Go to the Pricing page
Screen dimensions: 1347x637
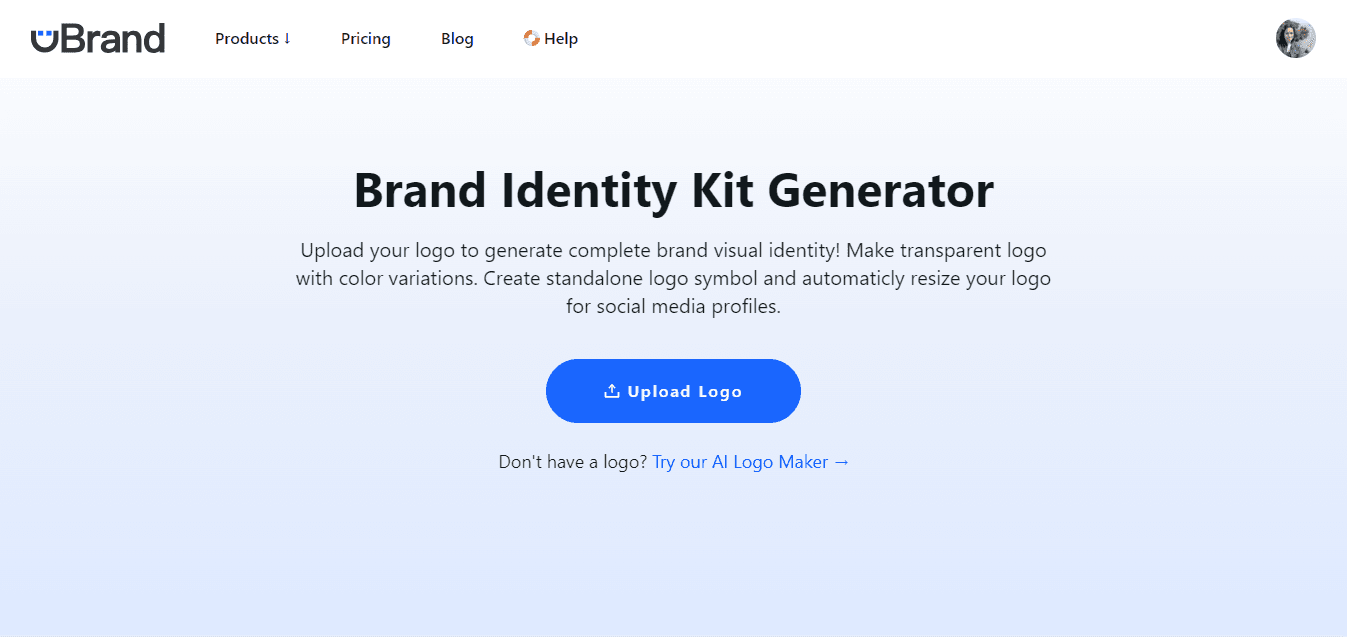[366, 38]
